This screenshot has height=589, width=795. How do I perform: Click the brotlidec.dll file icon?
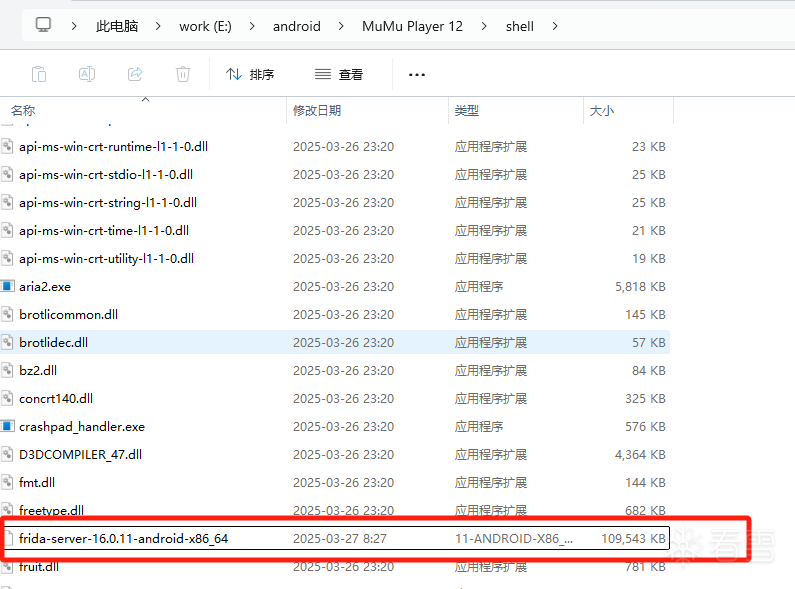7,342
